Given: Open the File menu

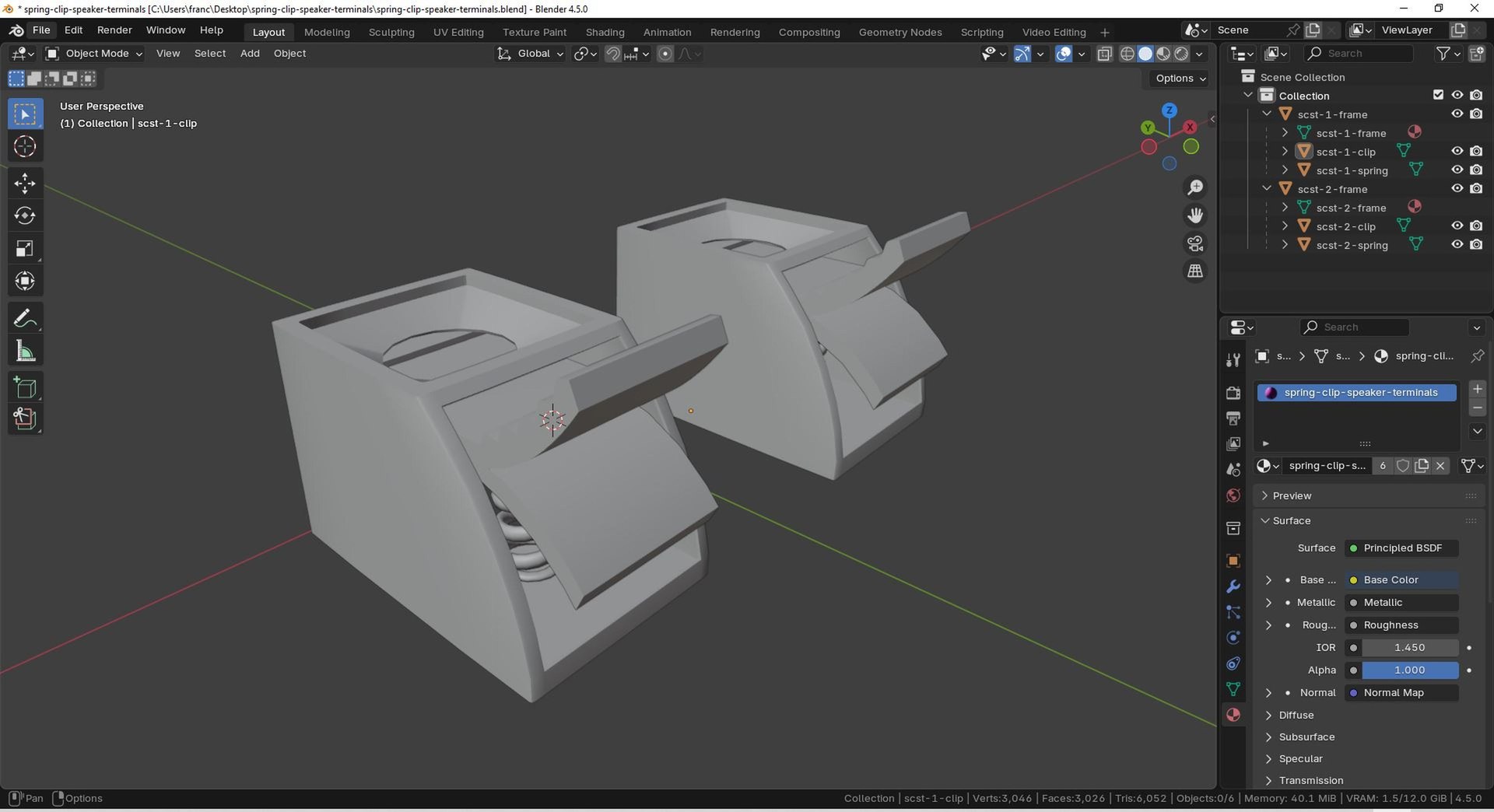Looking at the screenshot, I should click(x=41, y=30).
